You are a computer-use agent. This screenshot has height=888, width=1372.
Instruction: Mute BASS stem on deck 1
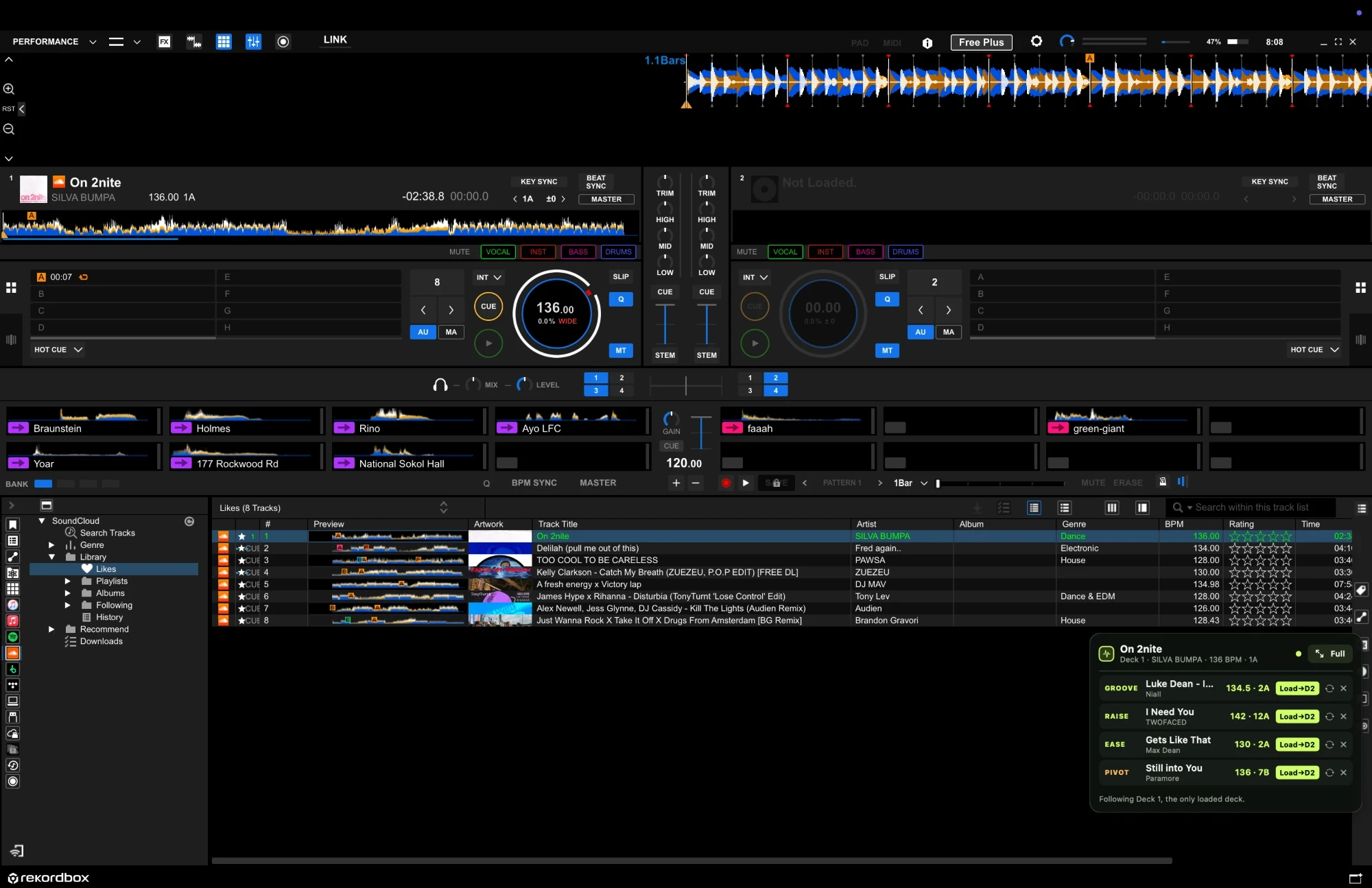[x=578, y=252]
